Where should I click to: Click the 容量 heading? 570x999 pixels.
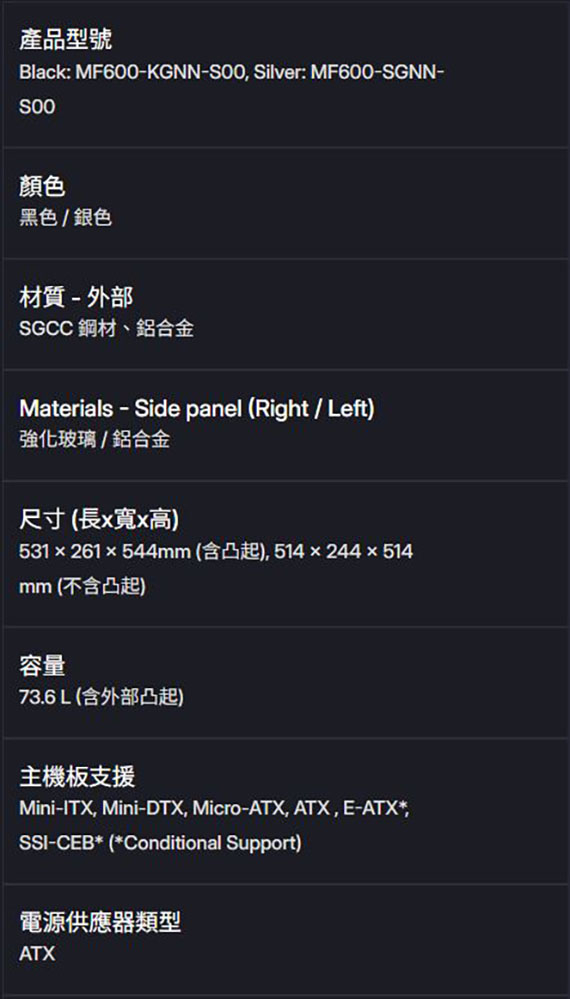[x=42, y=666]
